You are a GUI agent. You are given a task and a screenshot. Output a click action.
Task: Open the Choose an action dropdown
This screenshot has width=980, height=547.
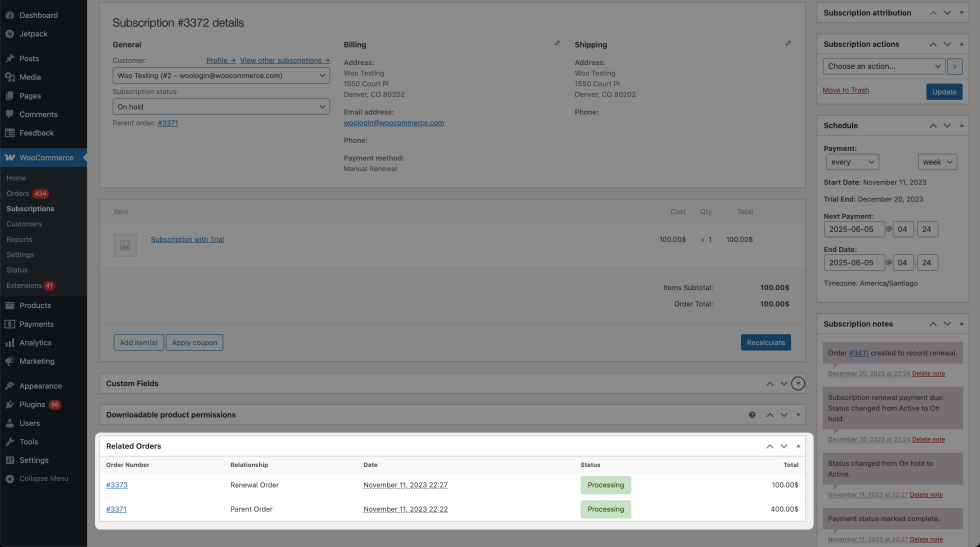click(884, 66)
